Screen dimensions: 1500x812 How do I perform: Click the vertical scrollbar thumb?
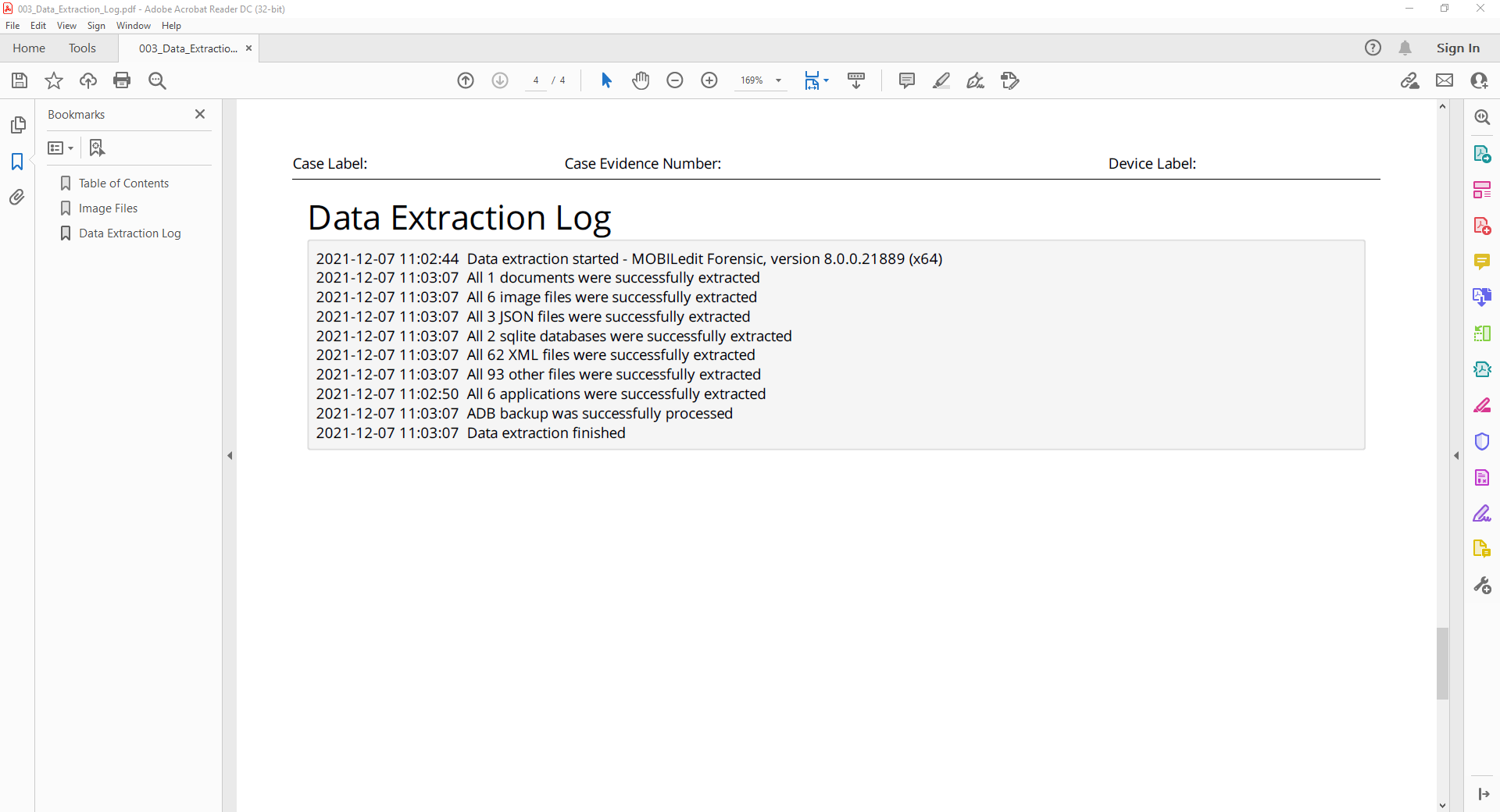(1442, 664)
